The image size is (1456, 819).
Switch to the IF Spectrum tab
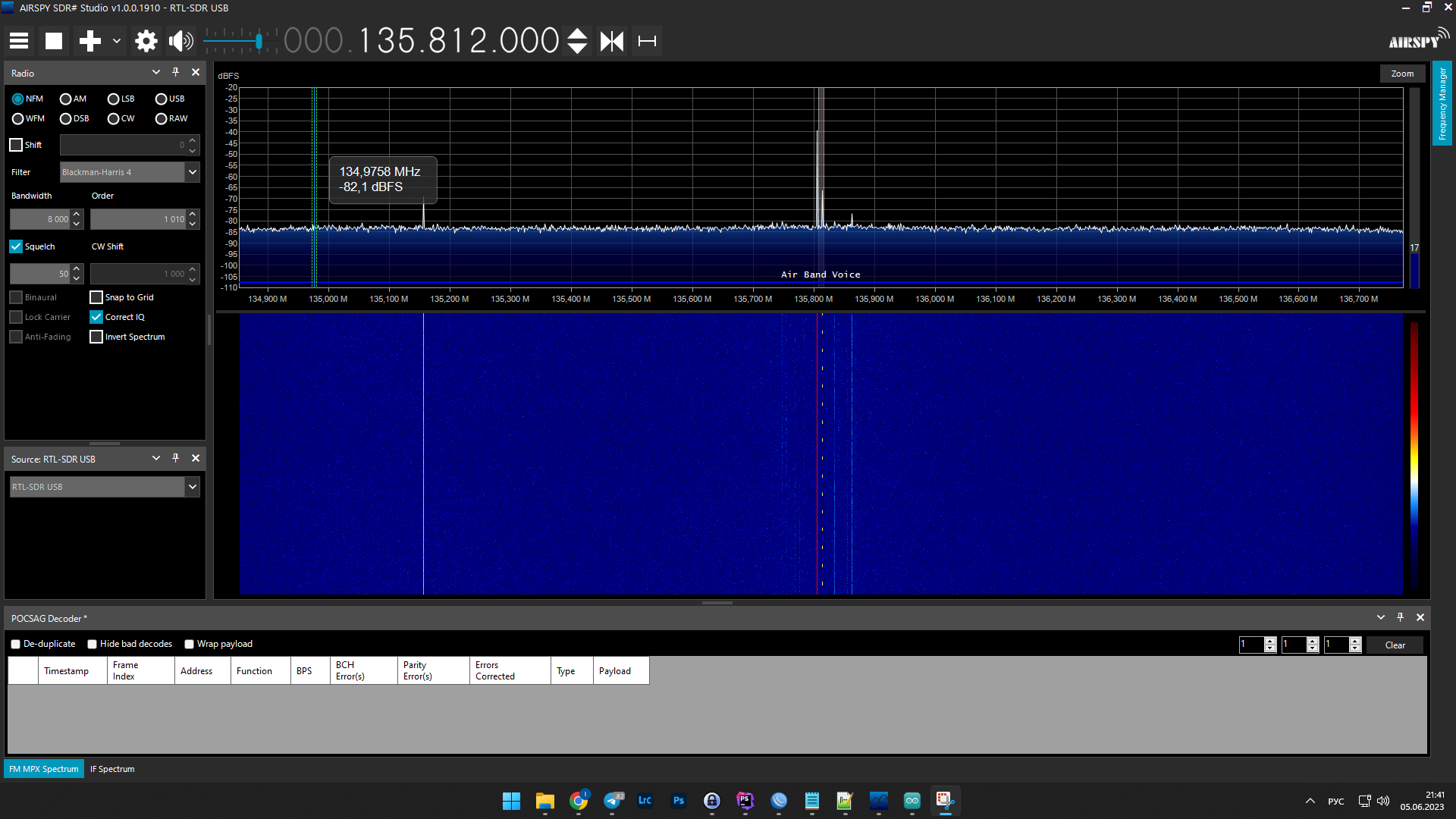(x=112, y=770)
